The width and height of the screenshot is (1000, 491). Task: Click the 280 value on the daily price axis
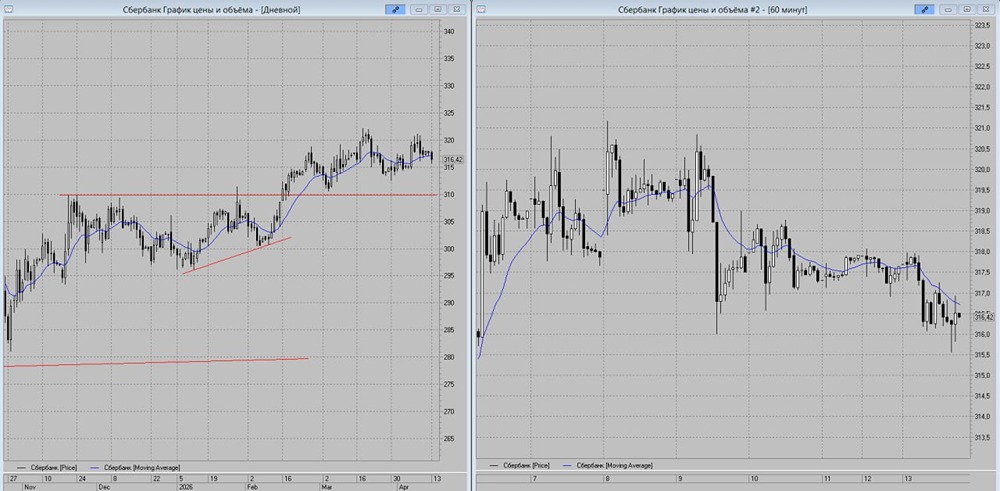point(448,357)
